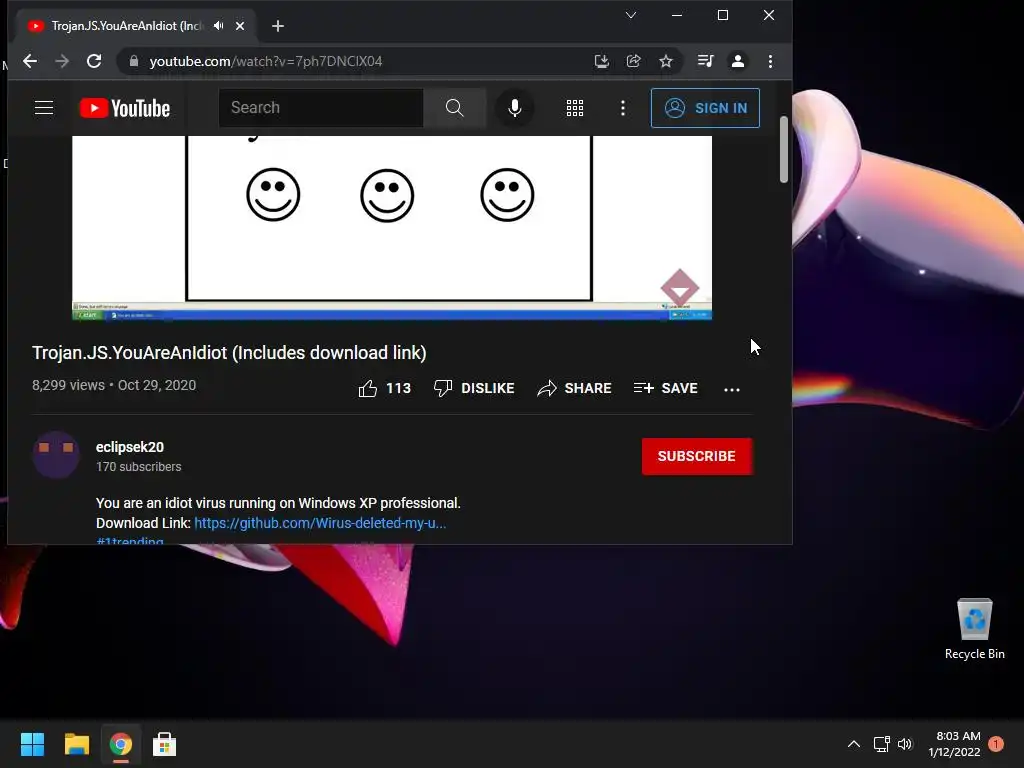The width and height of the screenshot is (1024, 768).
Task: Click the YouTube Search field
Action: click(321, 108)
